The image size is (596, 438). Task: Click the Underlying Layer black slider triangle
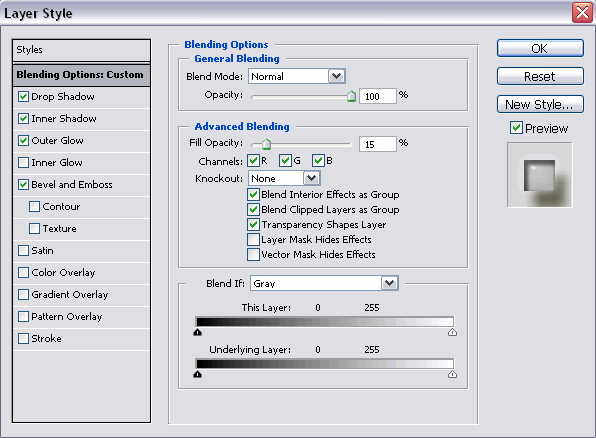(x=198, y=375)
